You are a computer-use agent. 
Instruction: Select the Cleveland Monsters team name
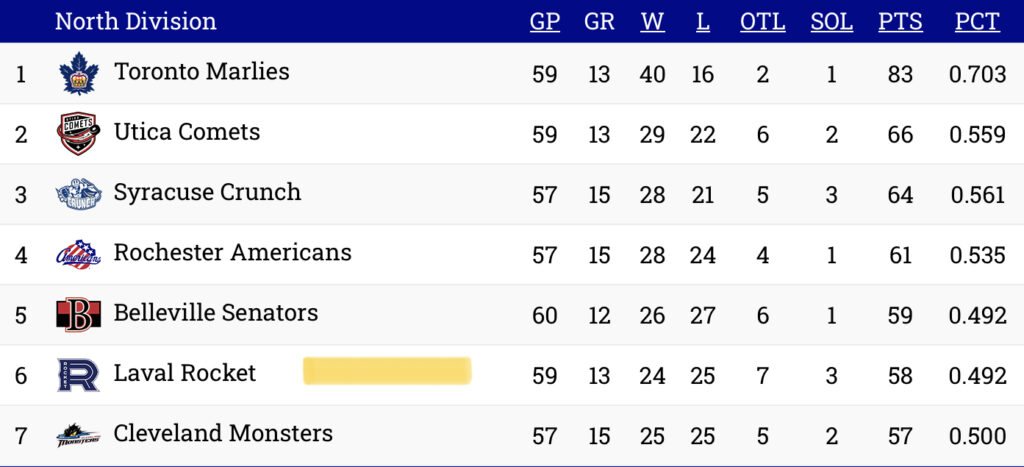coord(223,434)
